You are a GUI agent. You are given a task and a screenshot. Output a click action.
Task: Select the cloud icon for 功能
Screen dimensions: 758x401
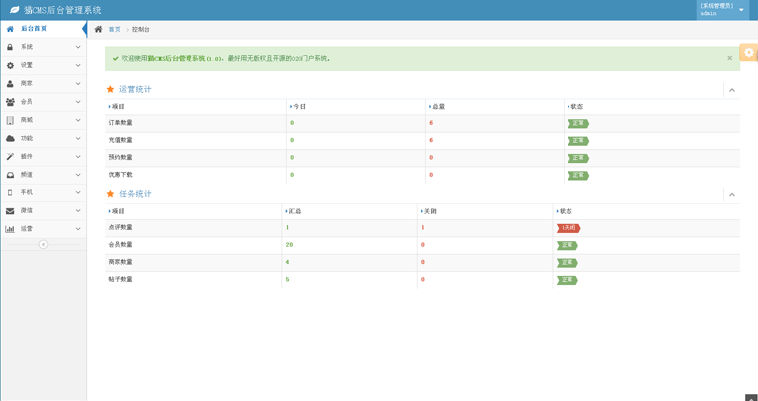click(x=10, y=138)
